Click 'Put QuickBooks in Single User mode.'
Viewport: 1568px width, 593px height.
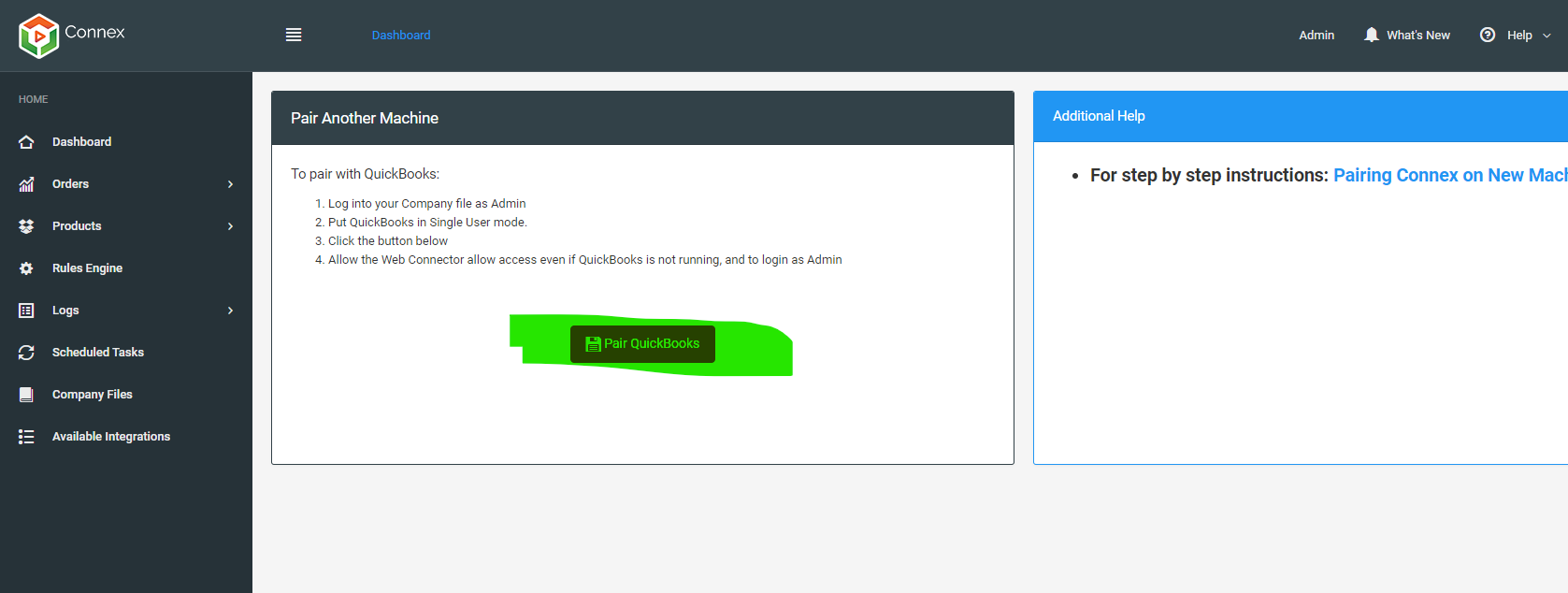[x=427, y=223]
